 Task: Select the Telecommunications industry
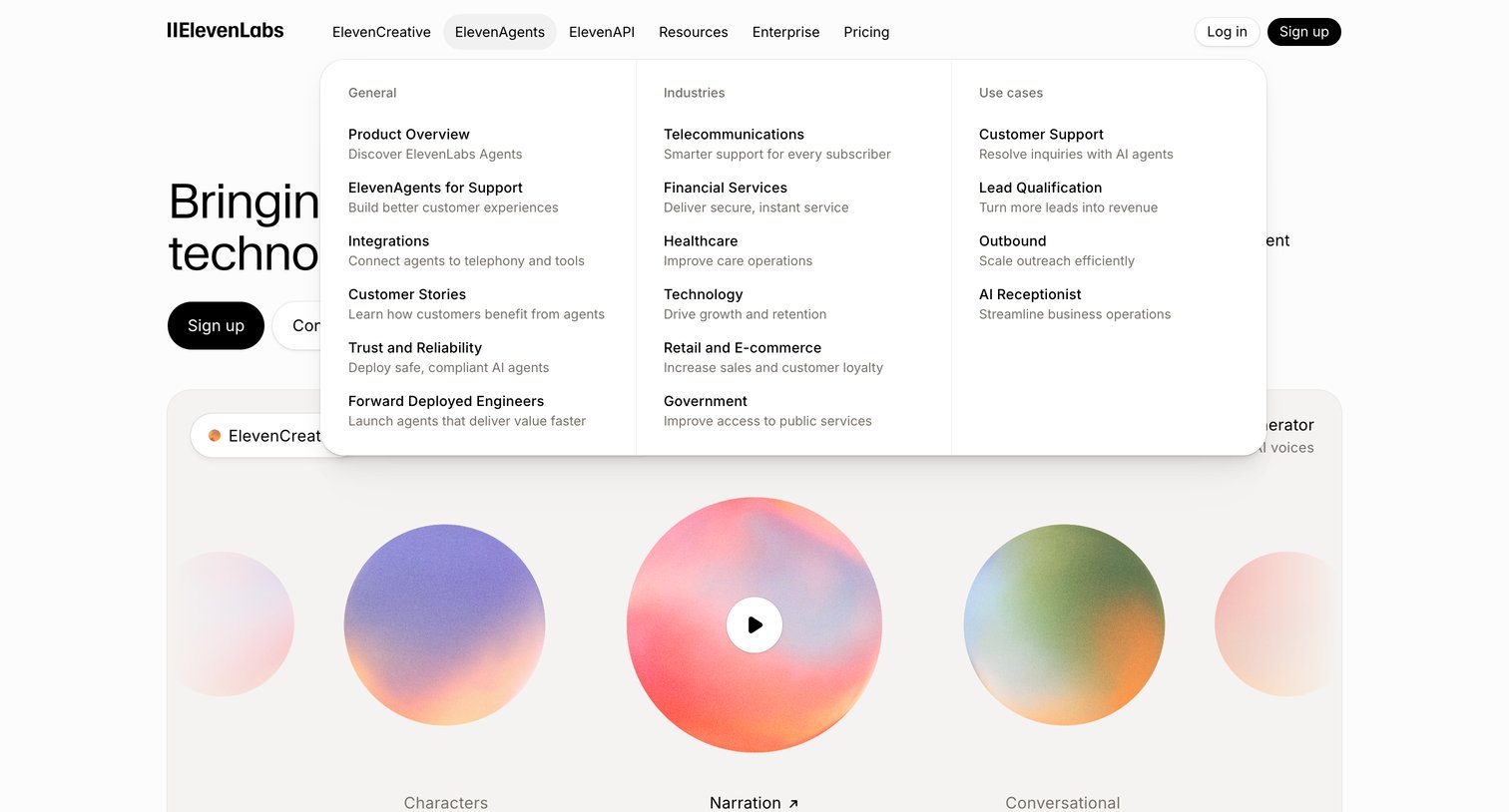click(777, 144)
